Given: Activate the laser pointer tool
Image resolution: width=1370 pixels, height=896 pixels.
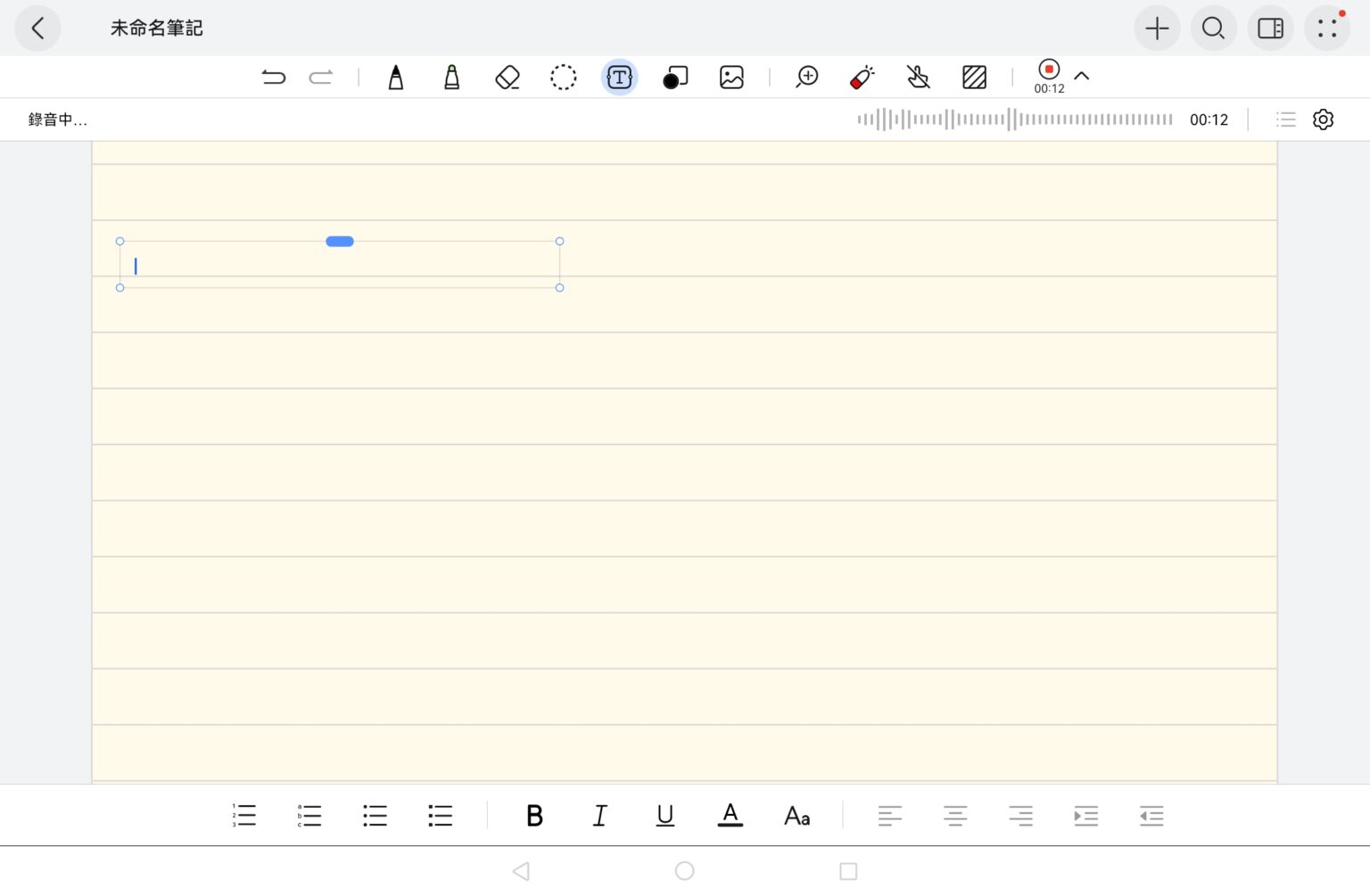Looking at the screenshot, I should (862, 78).
